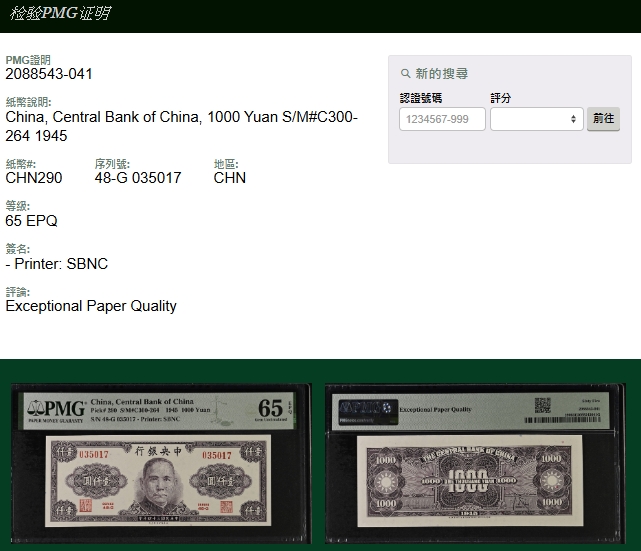This screenshot has width=641, height=551.
Task: Click the 新的搜尋 search panel heading
Action: point(442,74)
